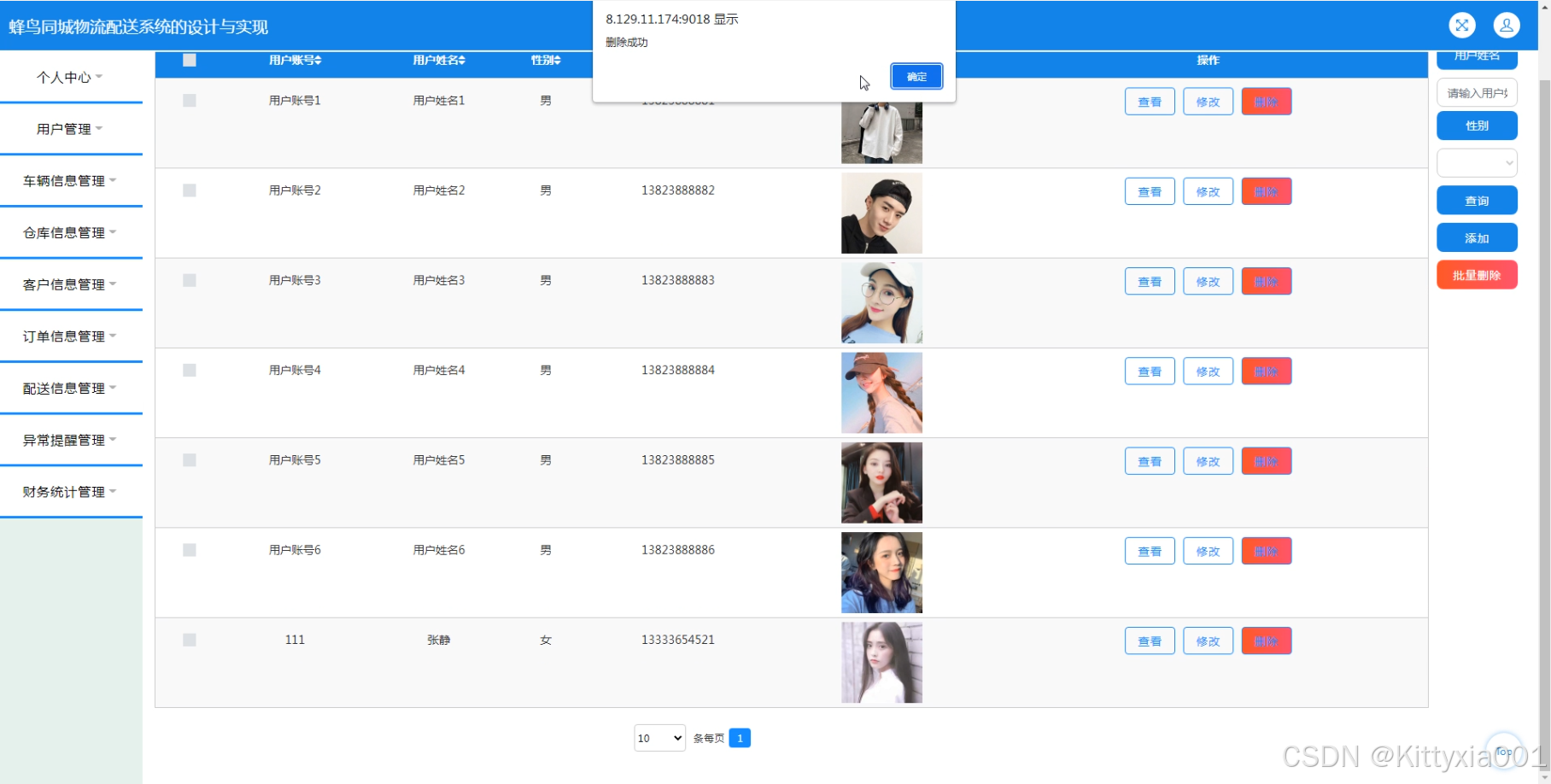Viewport: 1551px width, 784px height.
Task: Delete the 用户账号5 row
Action: pyautogui.click(x=1266, y=461)
